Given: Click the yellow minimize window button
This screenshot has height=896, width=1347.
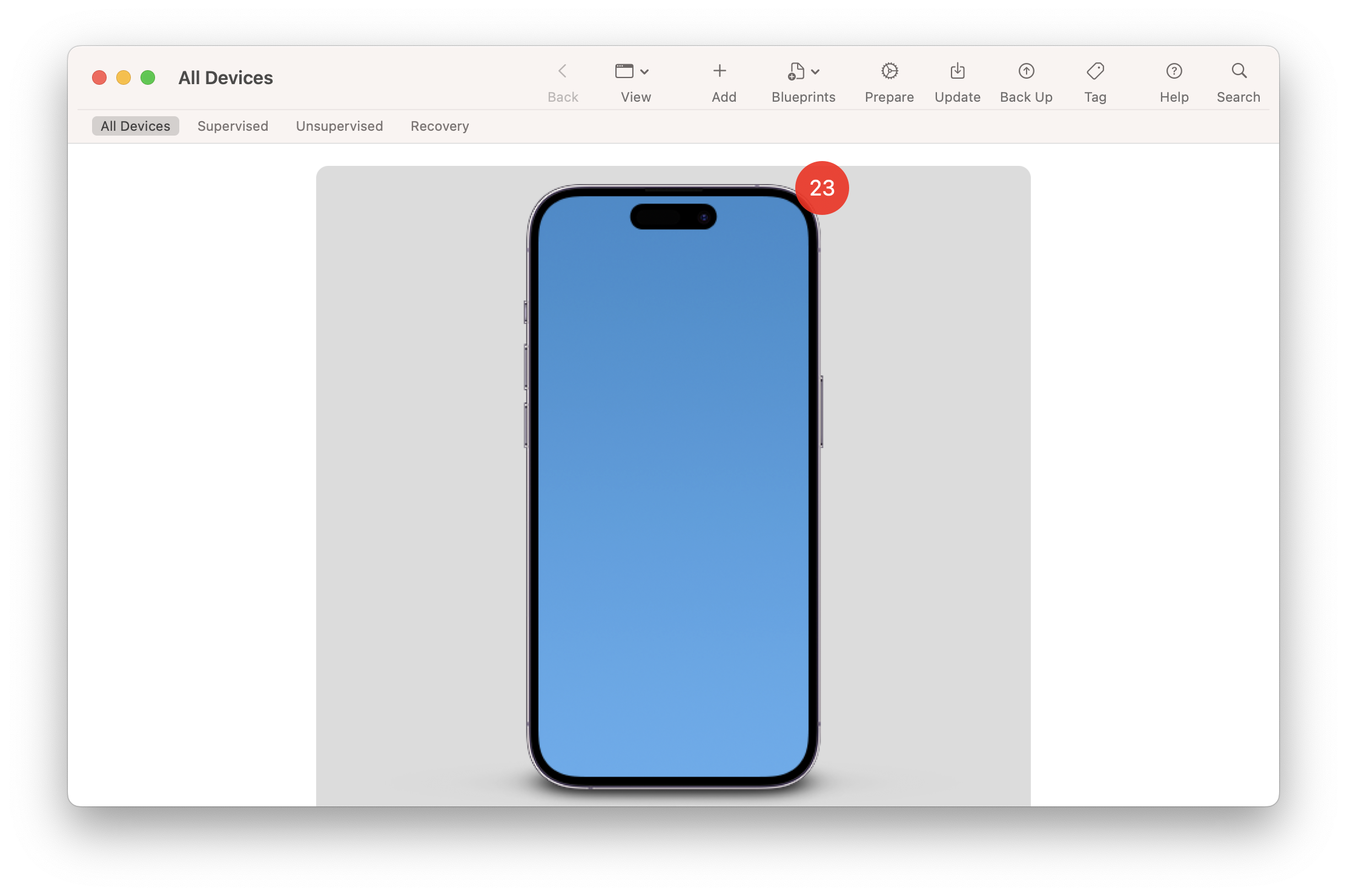Looking at the screenshot, I should click(x=124, y=77).
